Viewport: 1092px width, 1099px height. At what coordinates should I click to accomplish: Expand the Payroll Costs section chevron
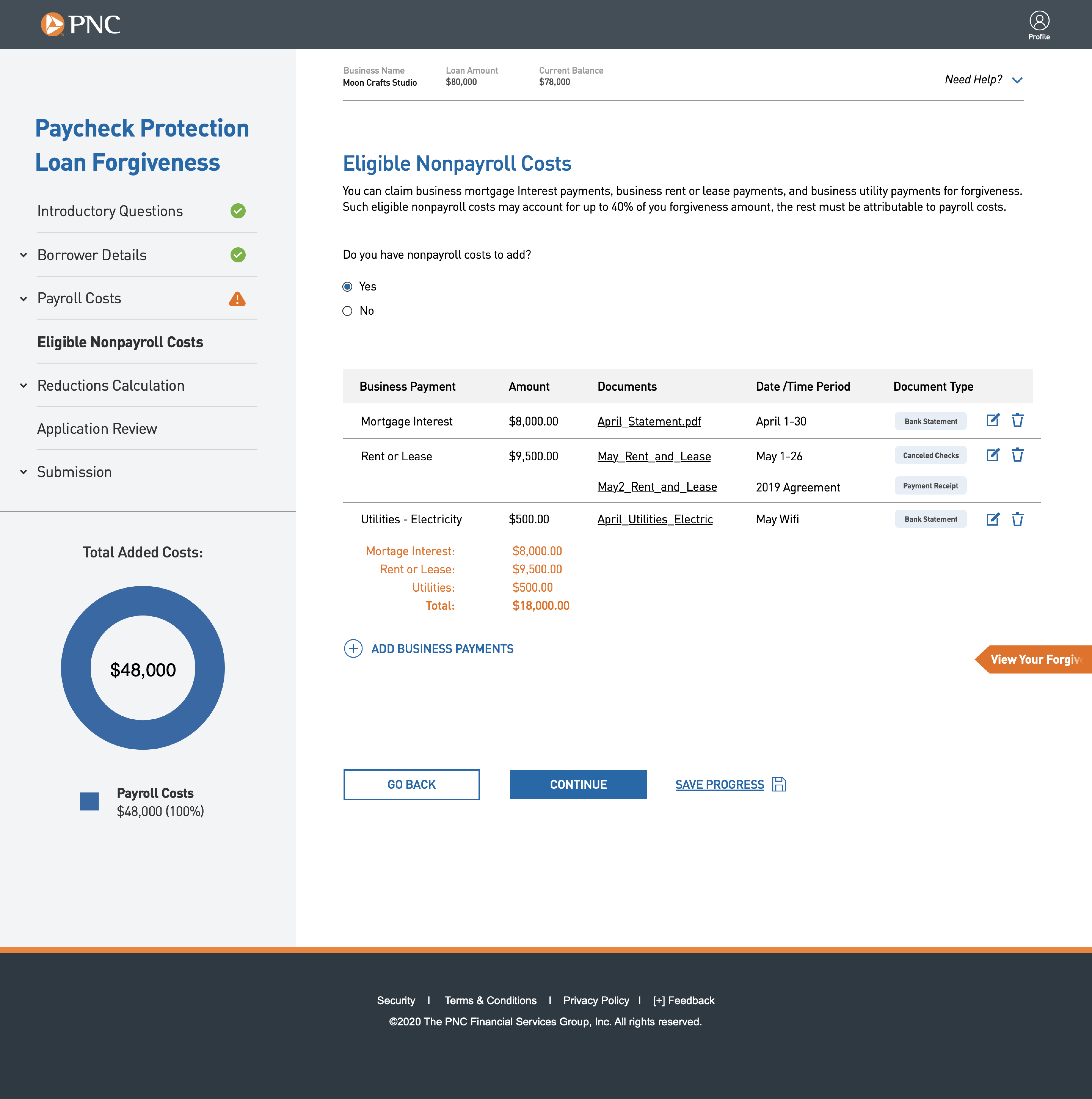tap(23, 299)
